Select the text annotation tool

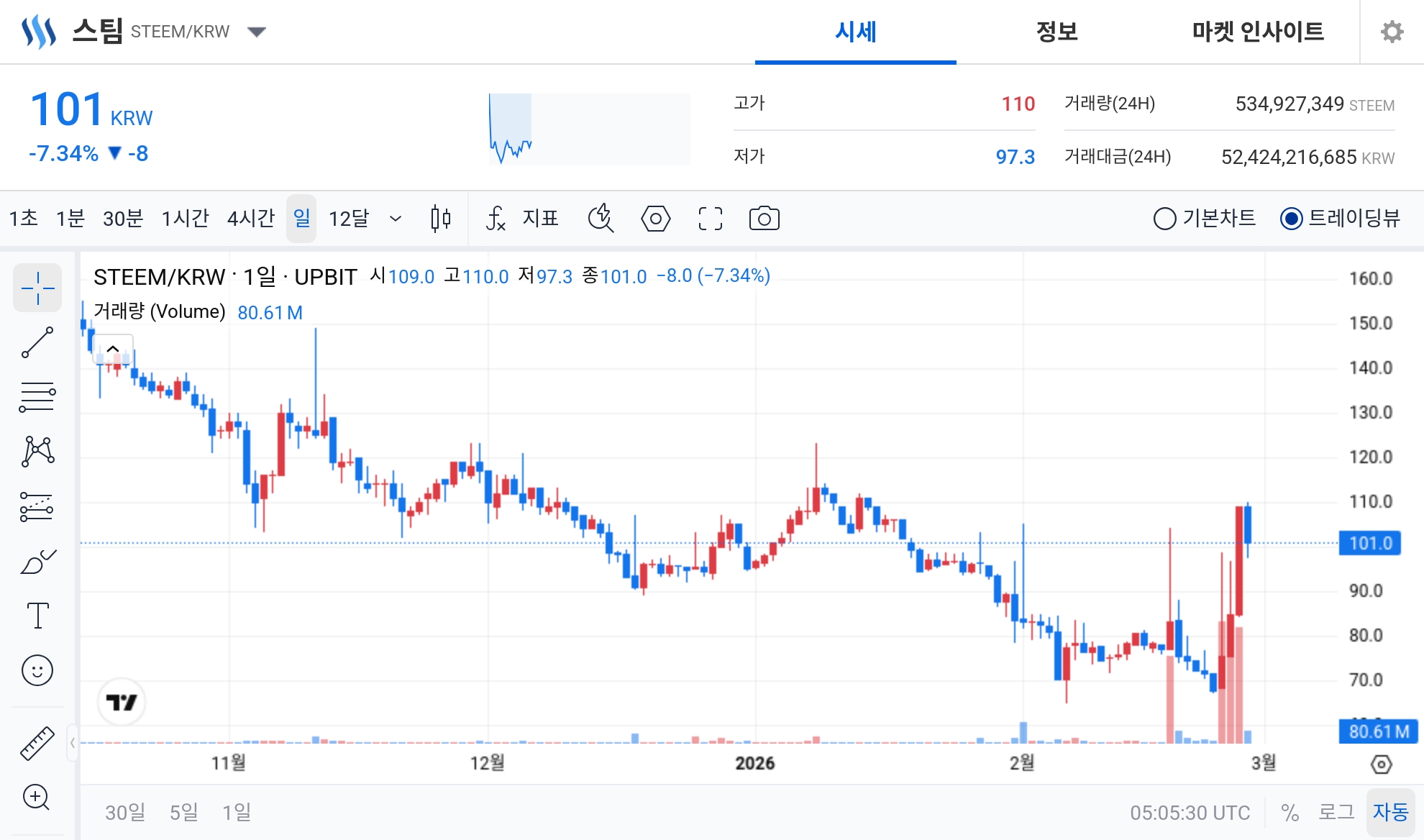click(x=37, y=615)
